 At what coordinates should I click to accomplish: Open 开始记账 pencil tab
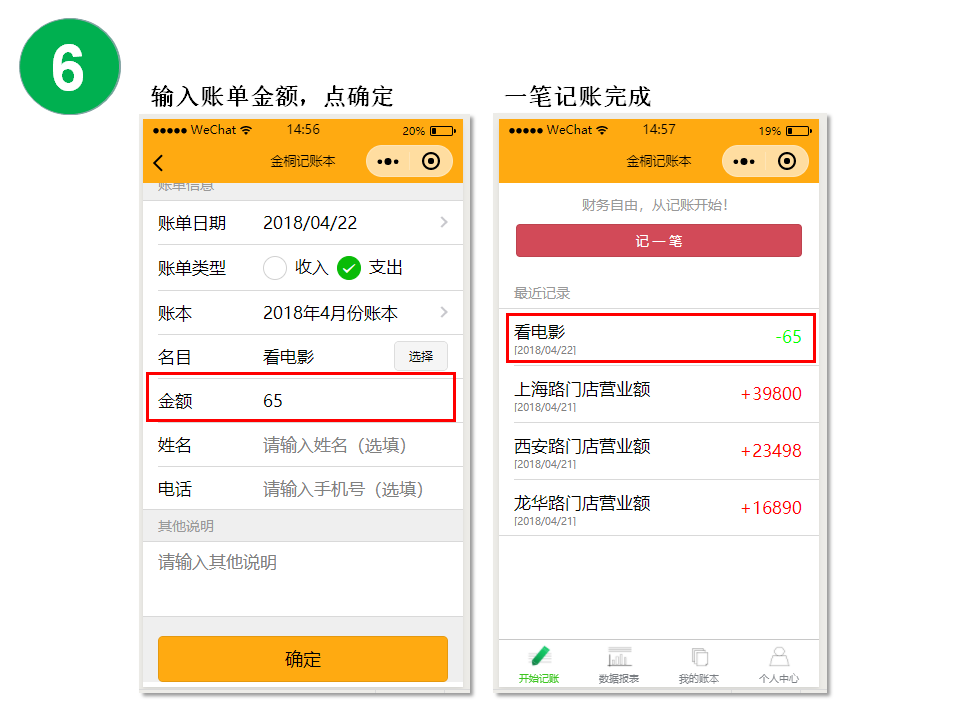pyautogui.click(x=539, y=665)
